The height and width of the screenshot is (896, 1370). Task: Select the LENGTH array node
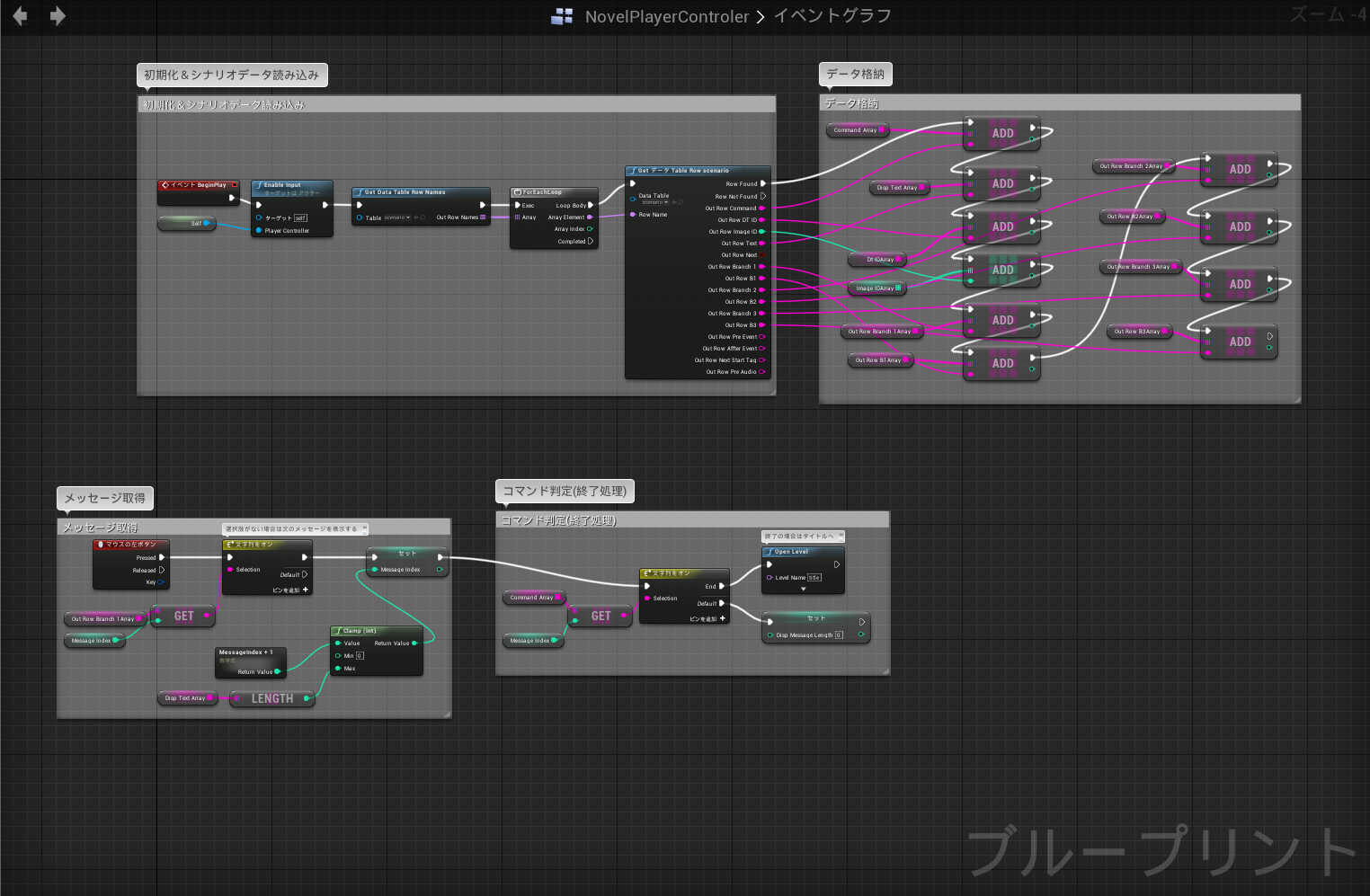pyautogui.click(x=271, y=698)
